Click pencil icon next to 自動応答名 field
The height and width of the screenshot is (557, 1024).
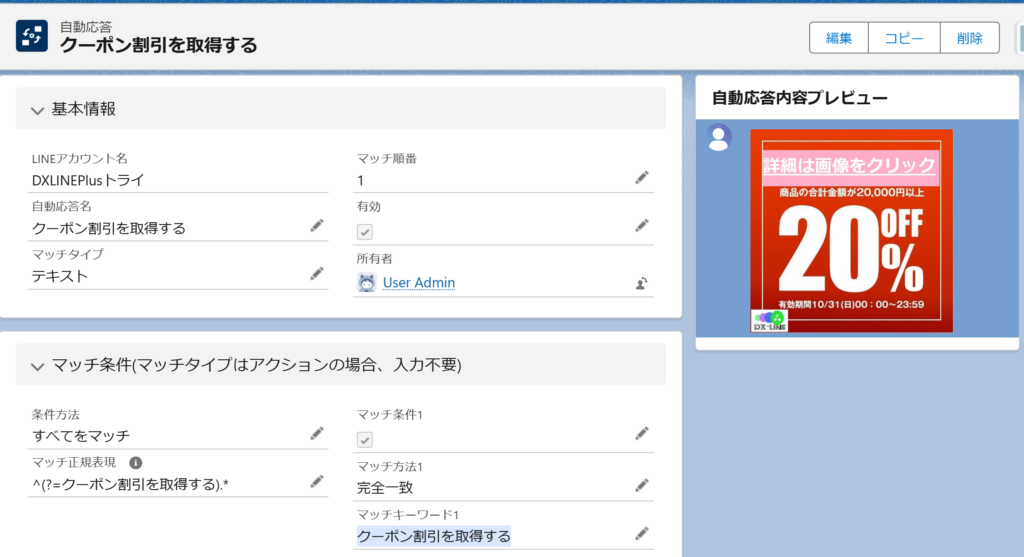tap(317, 226)
